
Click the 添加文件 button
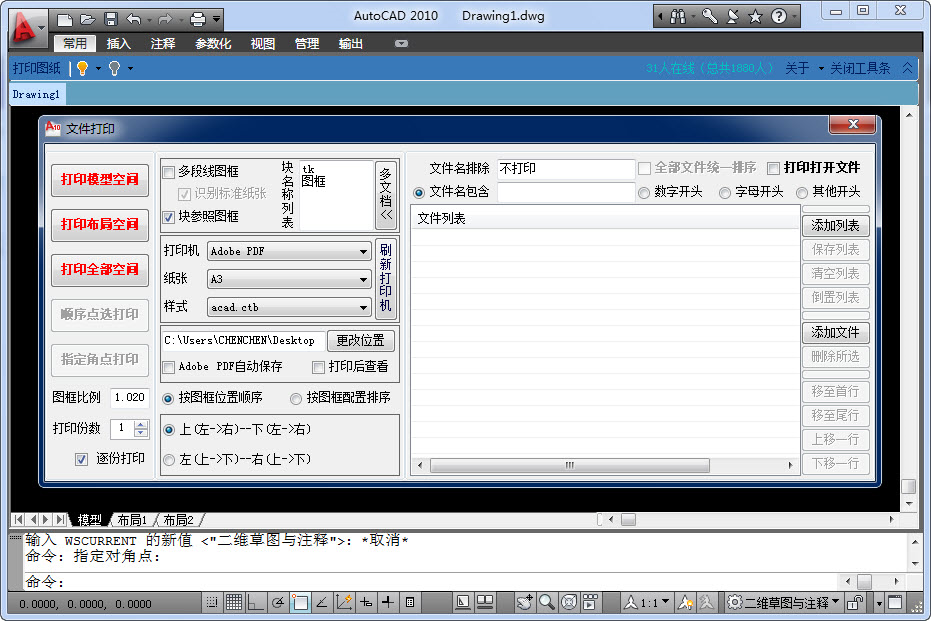point(835,332)
